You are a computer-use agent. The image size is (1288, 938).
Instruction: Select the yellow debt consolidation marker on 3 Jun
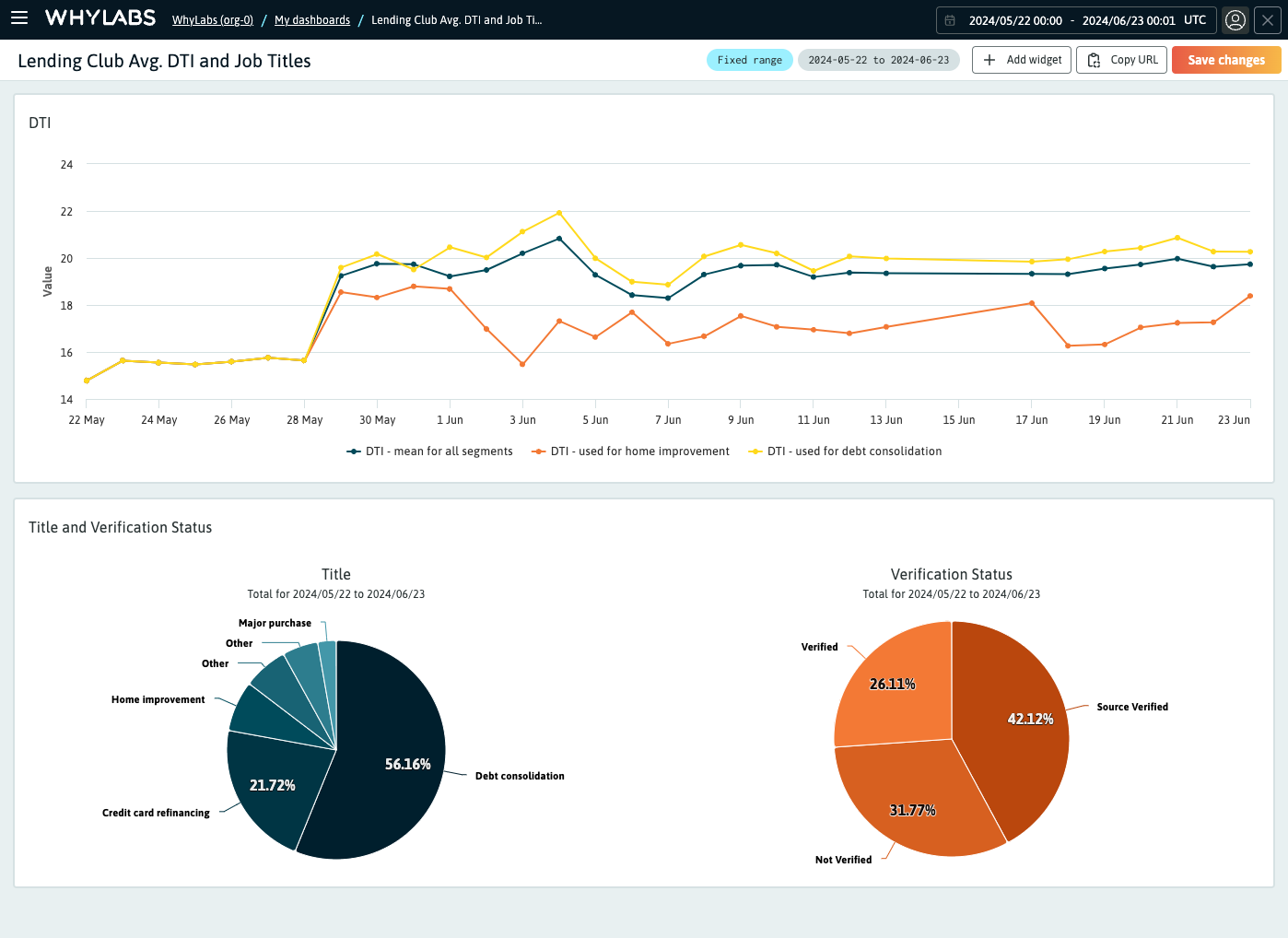click(x=522, y=231)
